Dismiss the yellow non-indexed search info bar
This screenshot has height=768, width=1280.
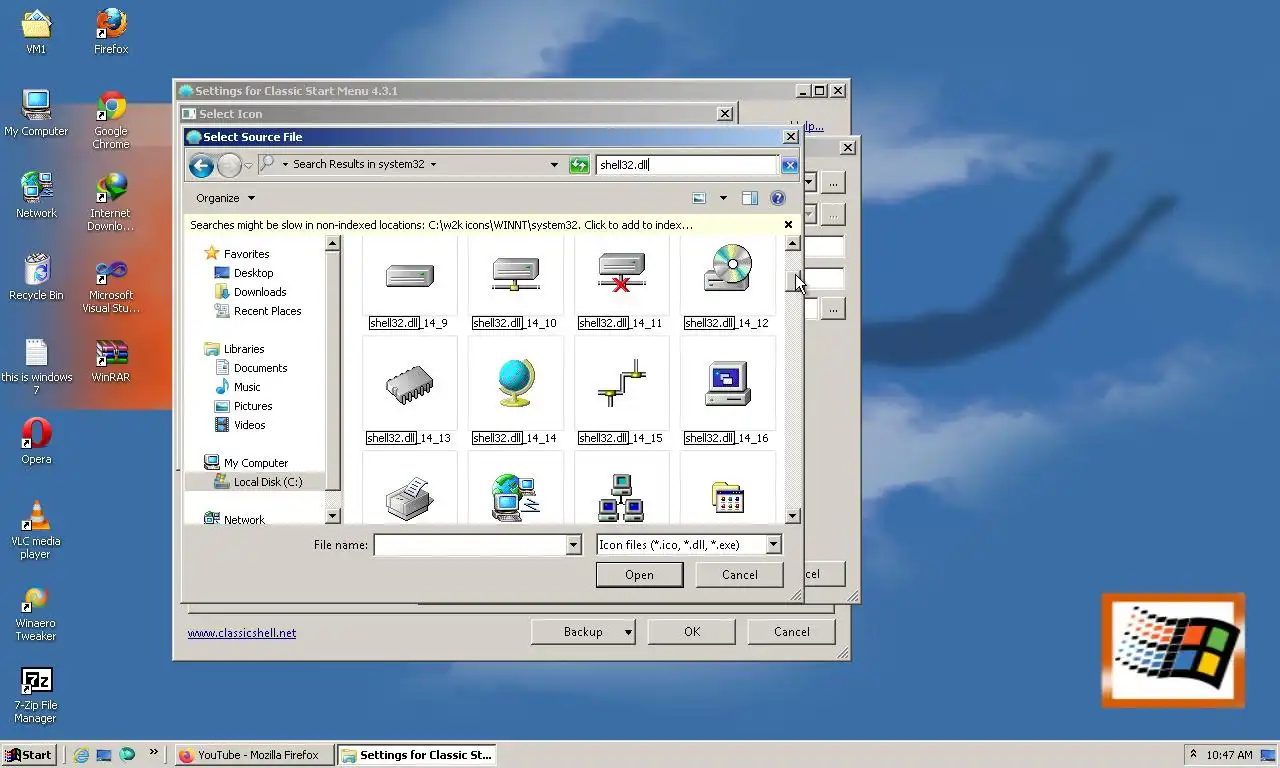tap(788, 225)
